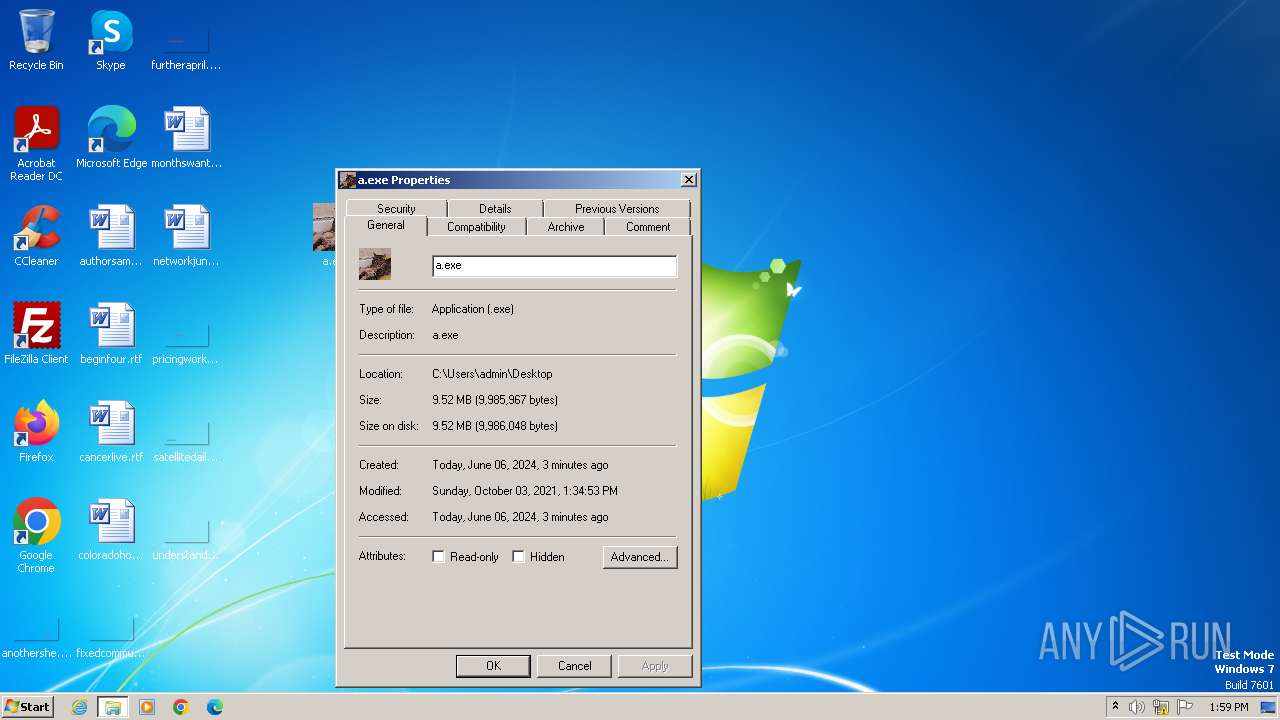Viewport: 1280px width, 720px height.
Task: Launch Skype from the desktop
Action: (x=111, y=40)
